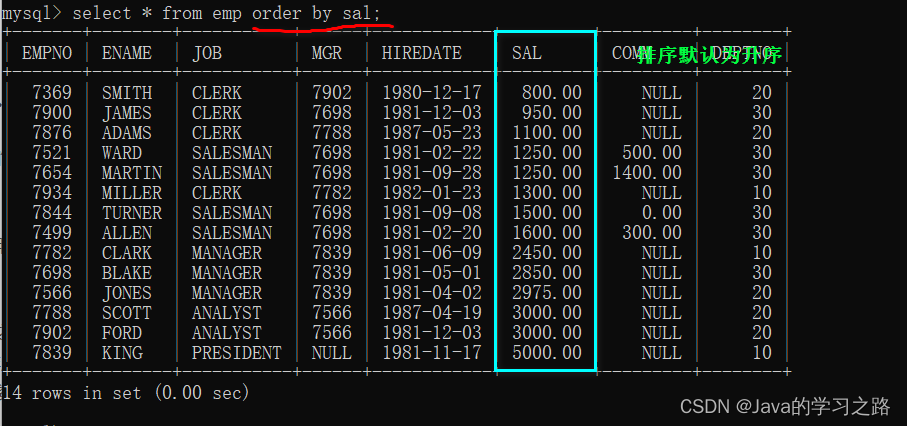Select the ENAME header text
Viewport: 907px width, 426px height.
[127, 53]
